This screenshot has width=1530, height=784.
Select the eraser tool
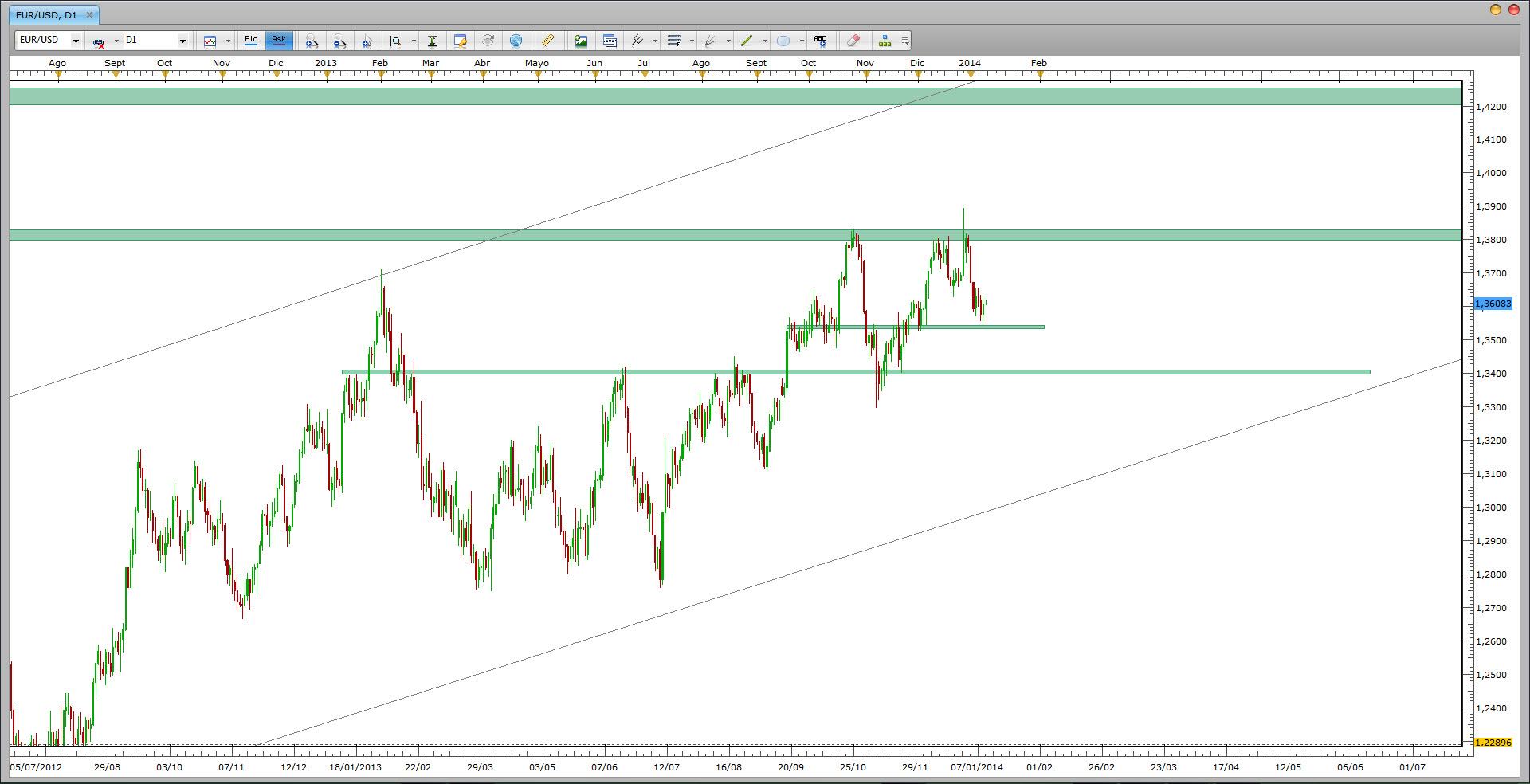click(853, 41)
